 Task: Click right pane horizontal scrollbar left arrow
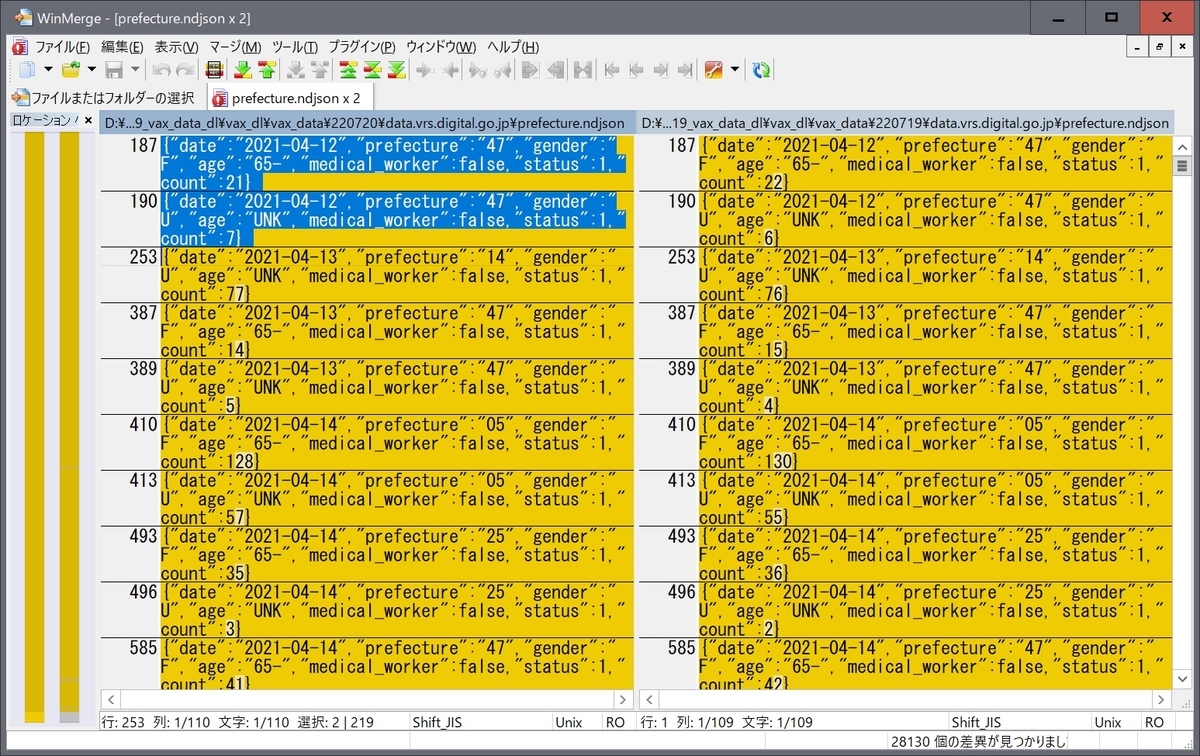647,700
